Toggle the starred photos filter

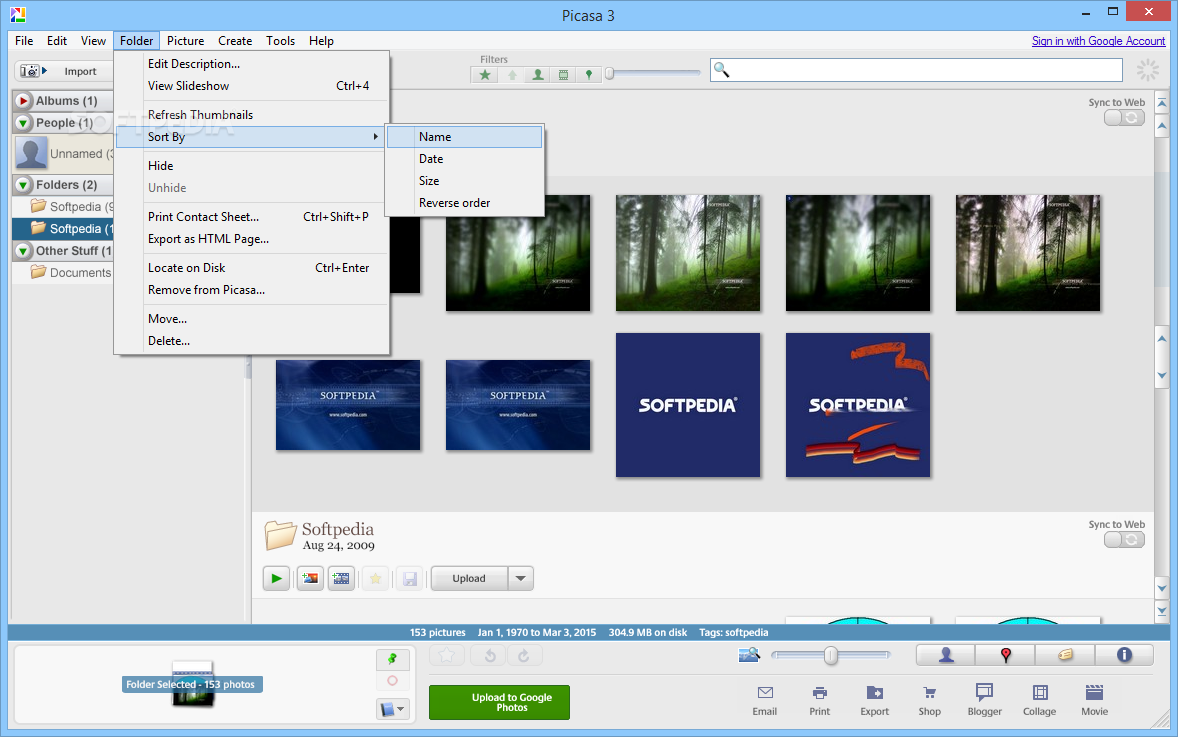[x=485, y=74]
